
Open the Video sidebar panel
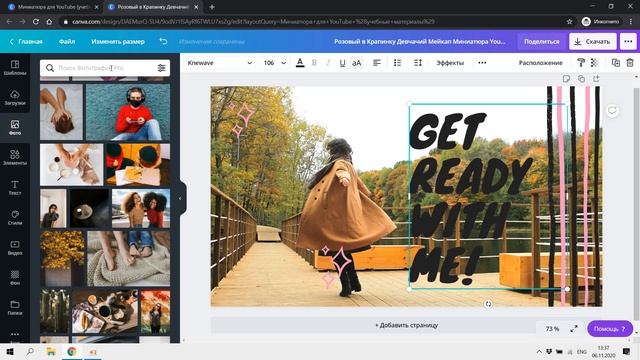(x=15, y=248)
